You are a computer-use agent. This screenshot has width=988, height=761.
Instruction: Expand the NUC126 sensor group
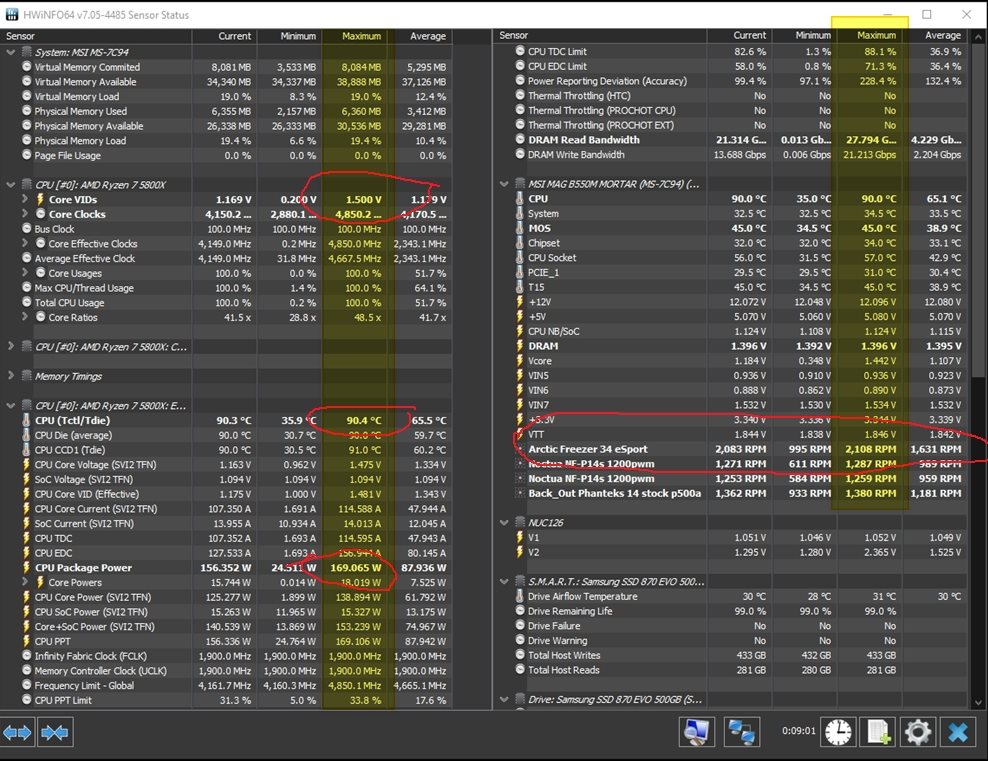[x=505, y=522]
